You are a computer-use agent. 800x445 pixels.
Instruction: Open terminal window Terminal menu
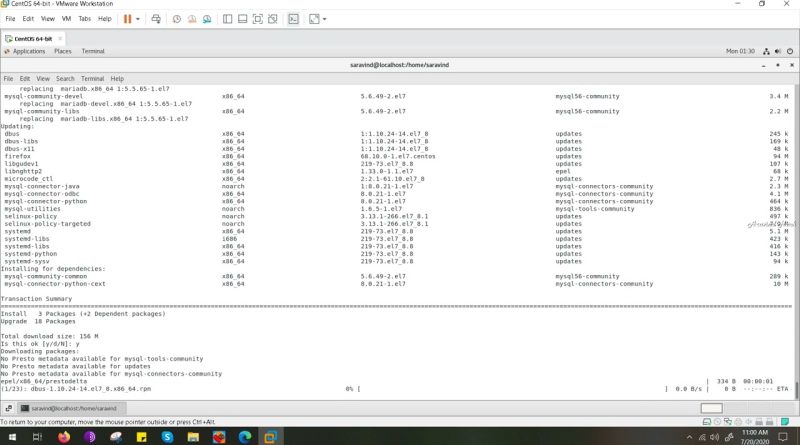(92, 79)
